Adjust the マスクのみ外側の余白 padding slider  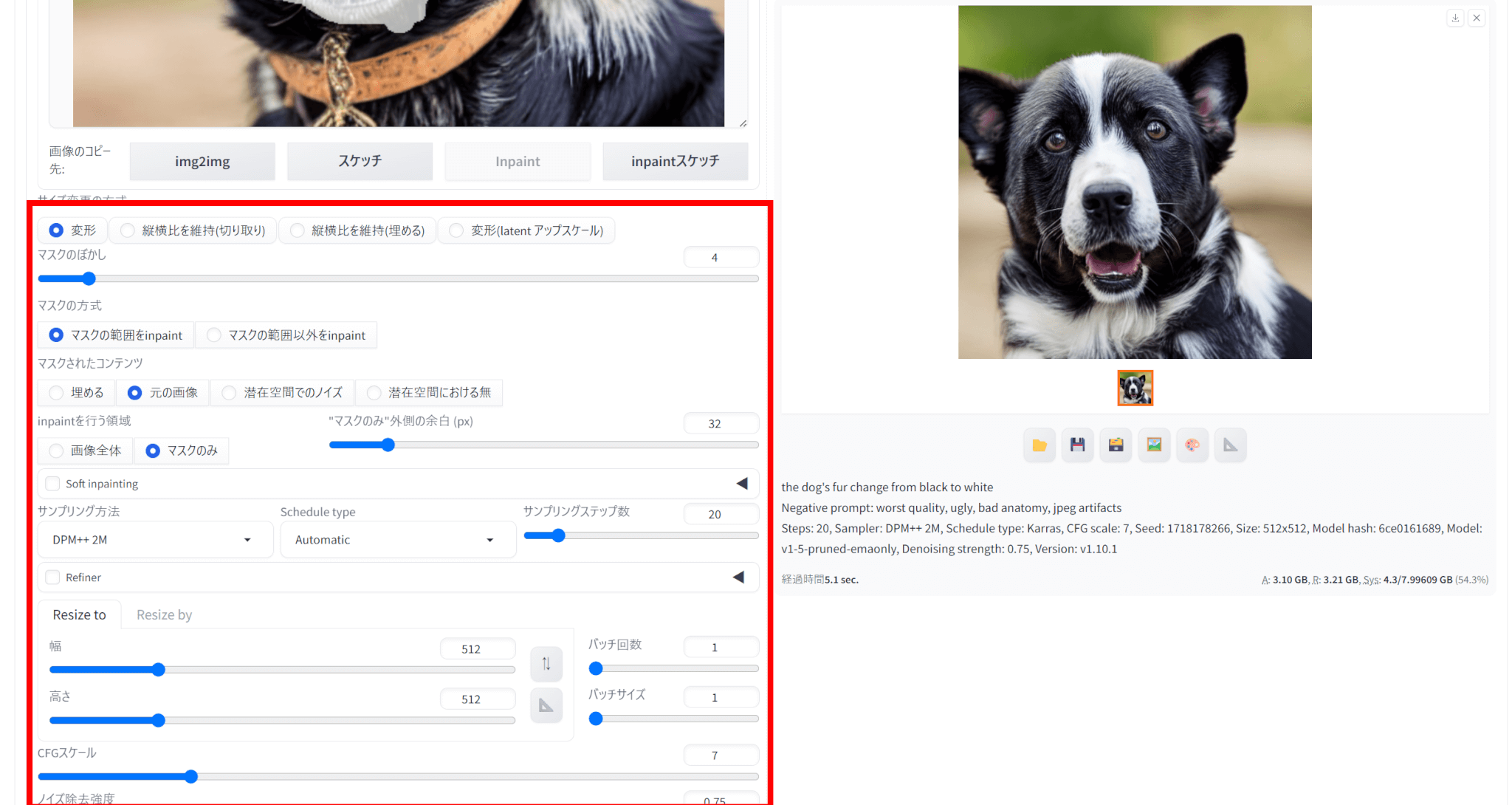coord(543,445)
